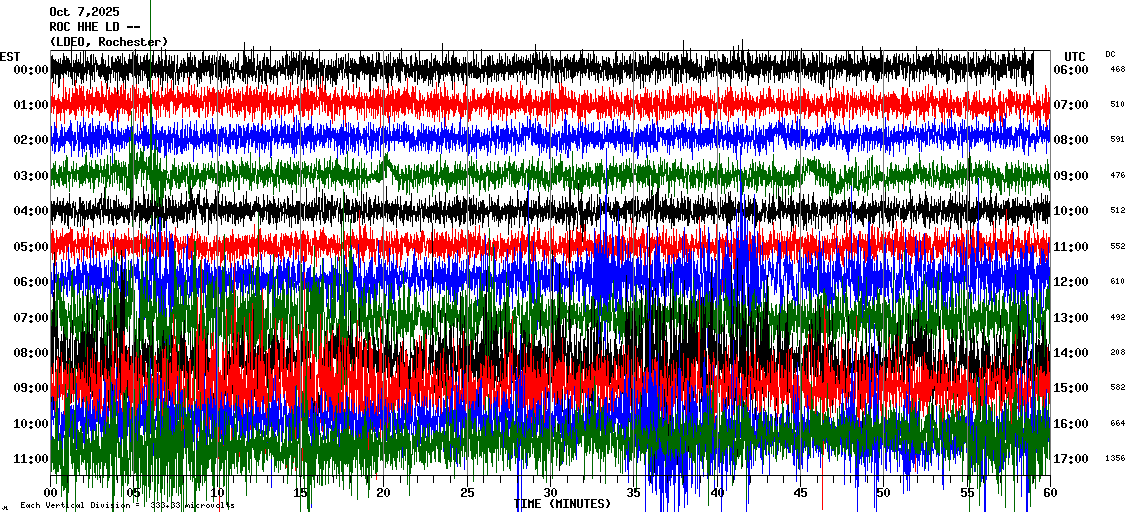Select the 01:00 EST row label
Image resolution: width=1130 pixels, height=519 pixels.
pos(30,105)
